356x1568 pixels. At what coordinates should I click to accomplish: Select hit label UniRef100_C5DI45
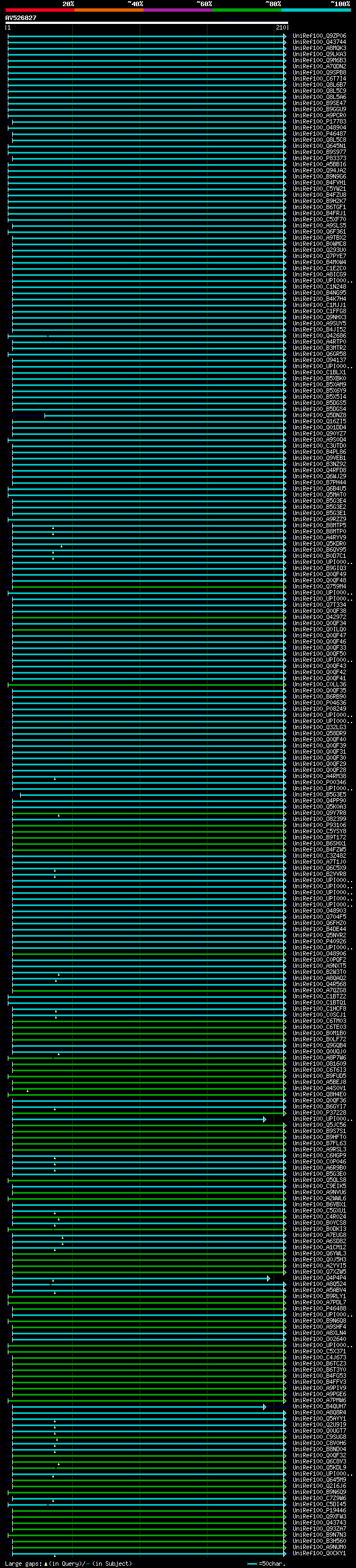click(319, 1505)
